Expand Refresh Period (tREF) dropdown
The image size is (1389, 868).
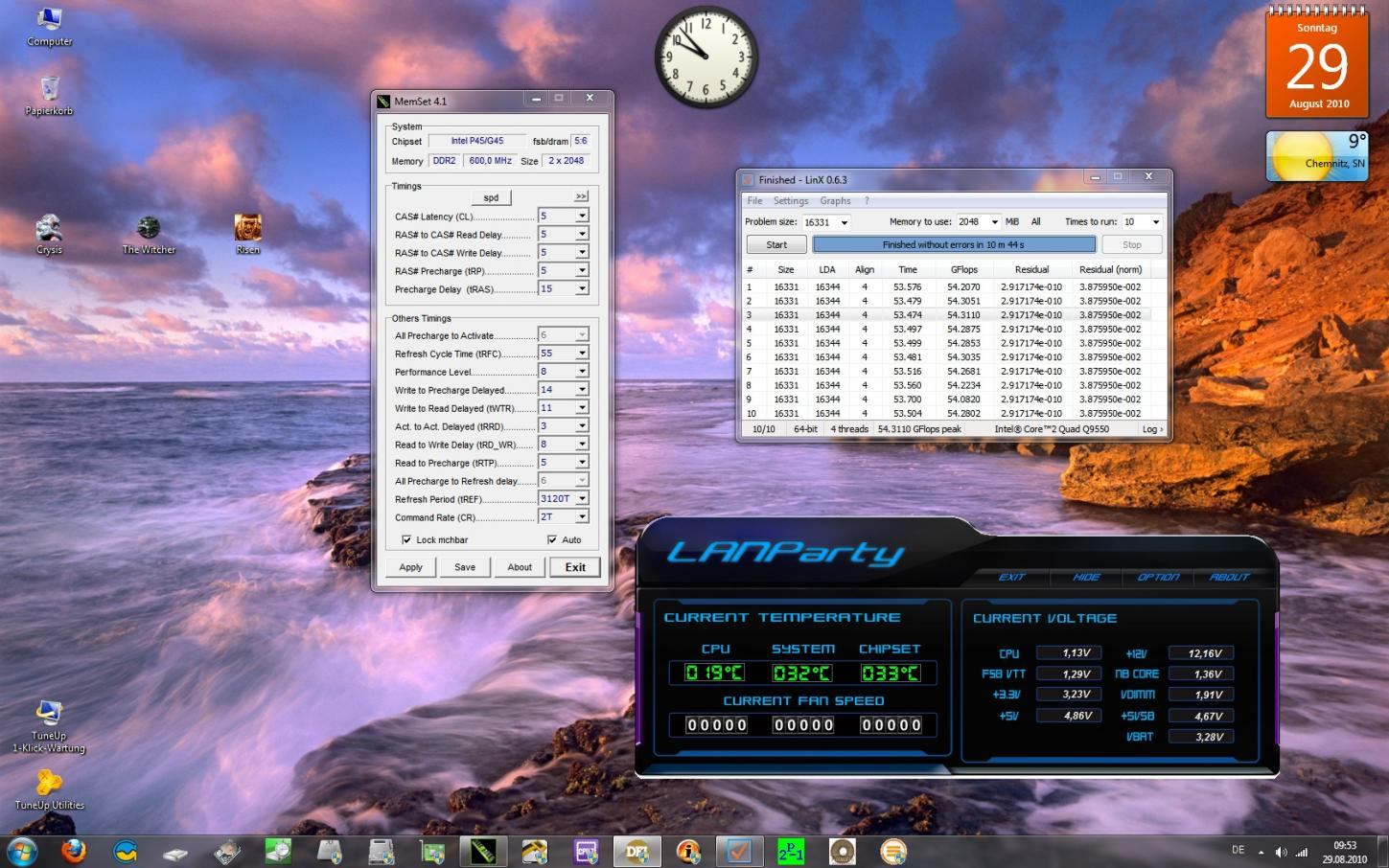(582, 499)
